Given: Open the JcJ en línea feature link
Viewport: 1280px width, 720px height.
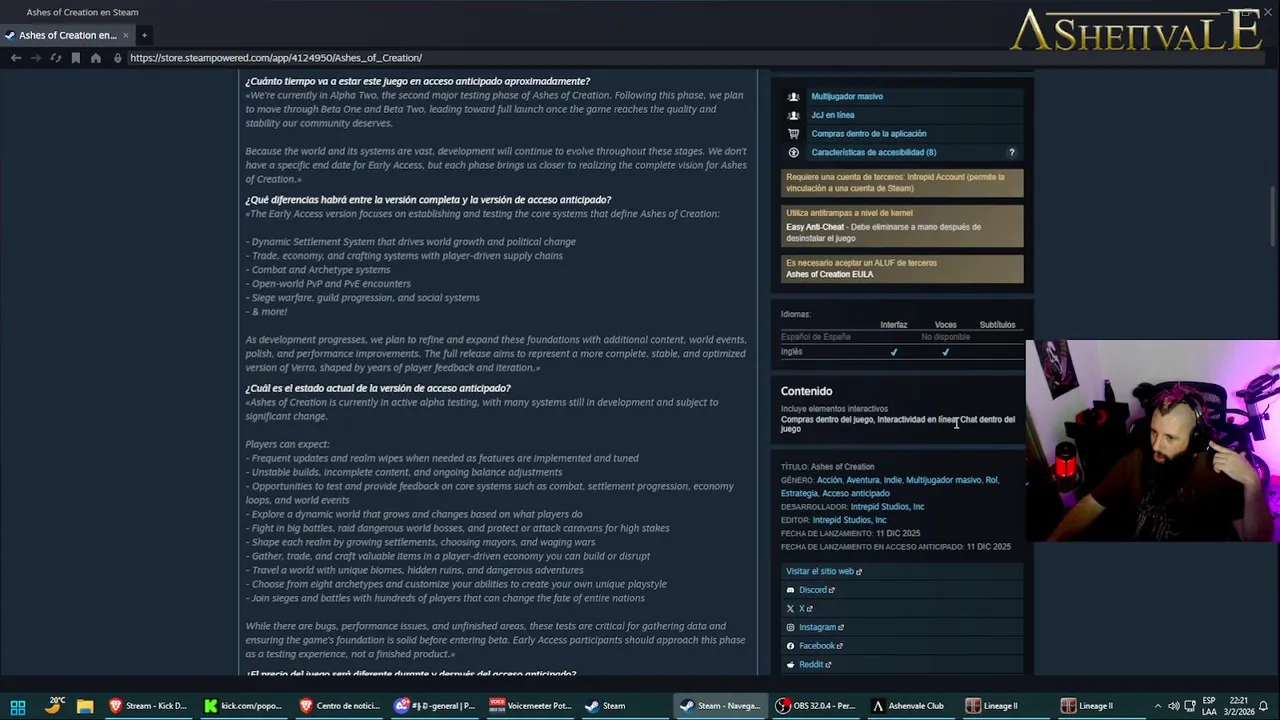Looking at the screenshot, I should pyautogui.click(x=833, y=115).
